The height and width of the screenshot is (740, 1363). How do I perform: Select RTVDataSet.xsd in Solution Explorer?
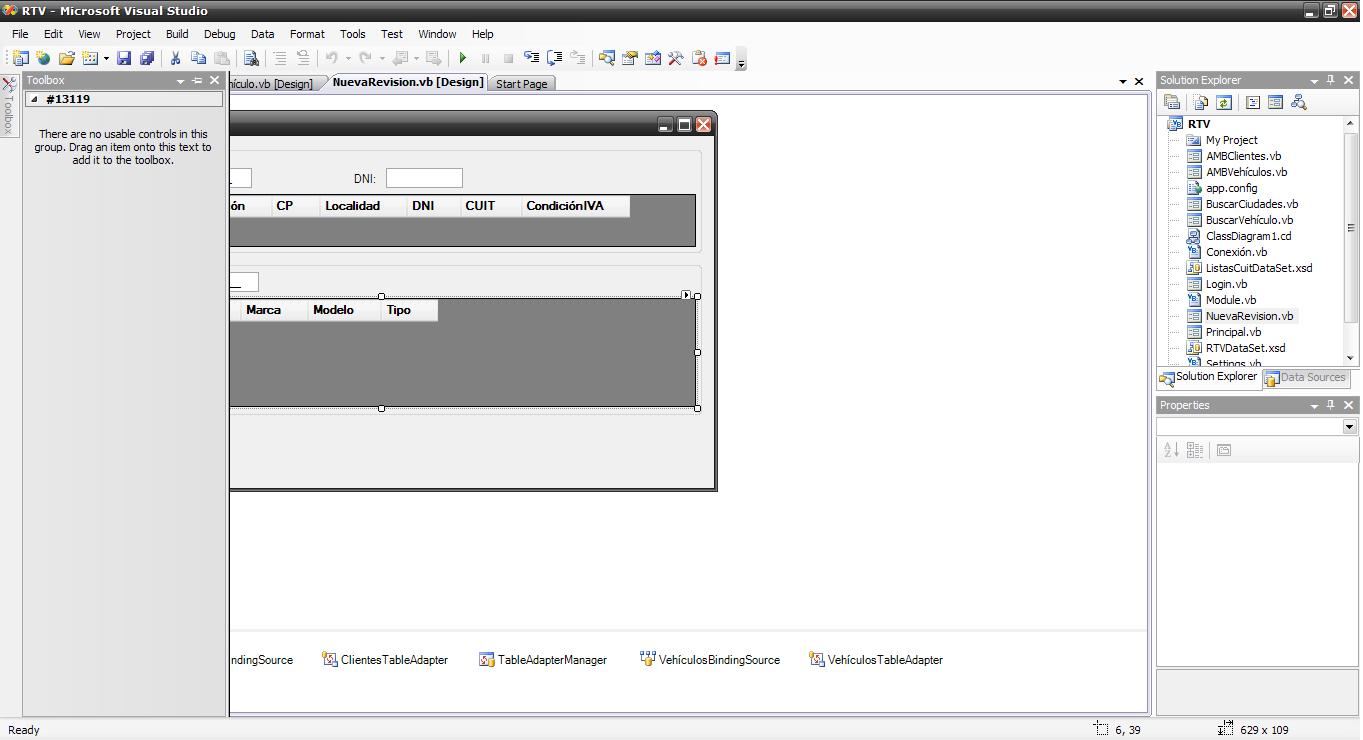[1245, 348]
